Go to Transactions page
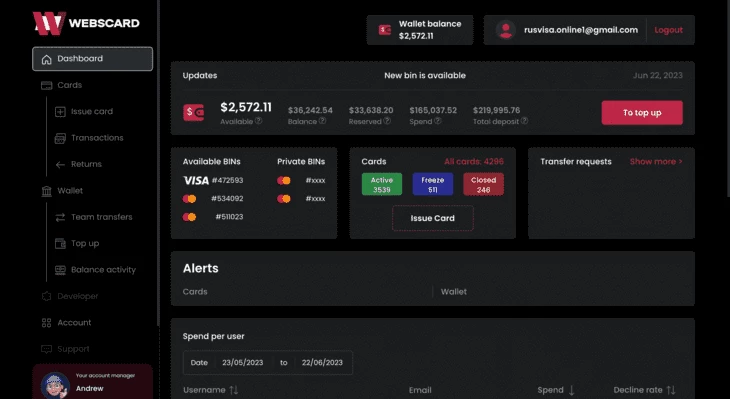730x399 pixels. click(97, 138)
